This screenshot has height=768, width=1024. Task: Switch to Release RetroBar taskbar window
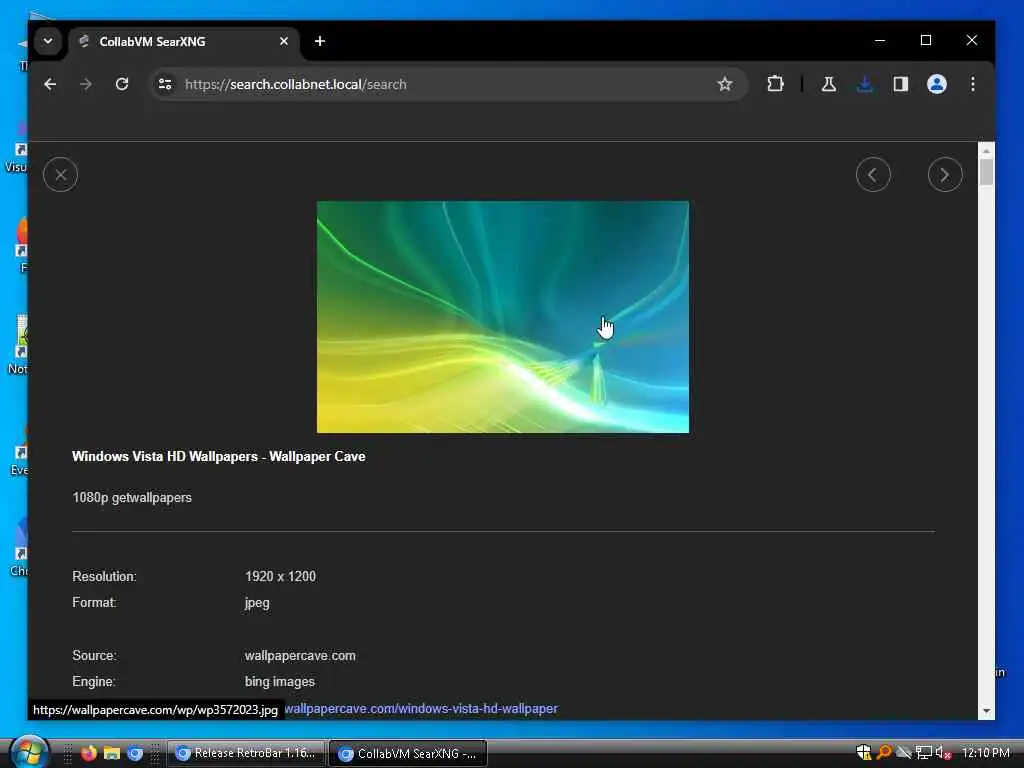tap(246, 754)
